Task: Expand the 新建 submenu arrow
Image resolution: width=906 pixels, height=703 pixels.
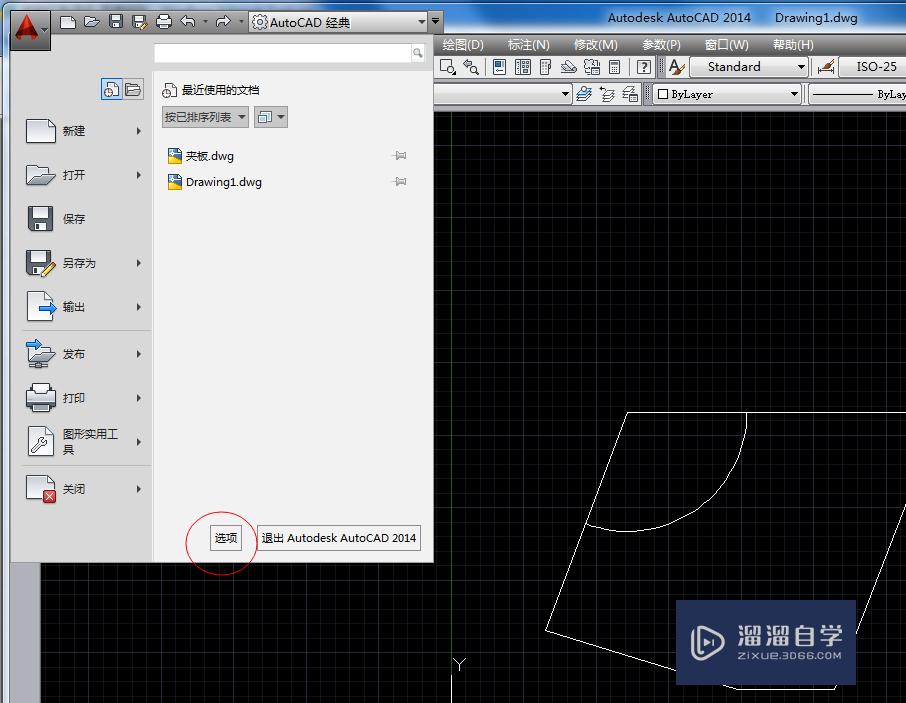Action: coord(139,131)
